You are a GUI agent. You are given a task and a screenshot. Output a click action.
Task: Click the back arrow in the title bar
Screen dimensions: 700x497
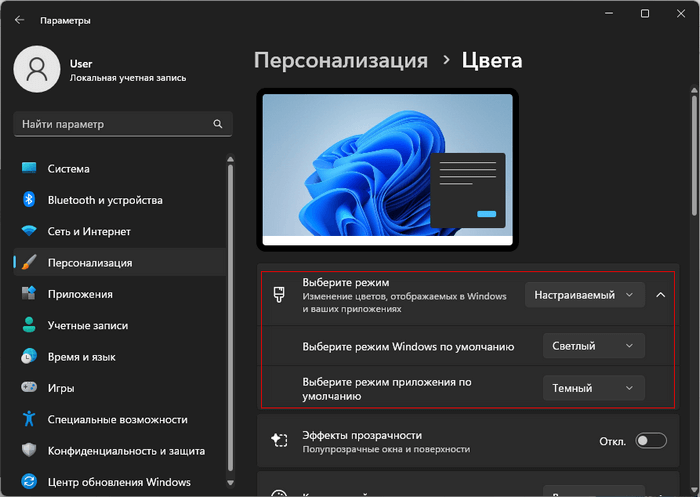20,19
